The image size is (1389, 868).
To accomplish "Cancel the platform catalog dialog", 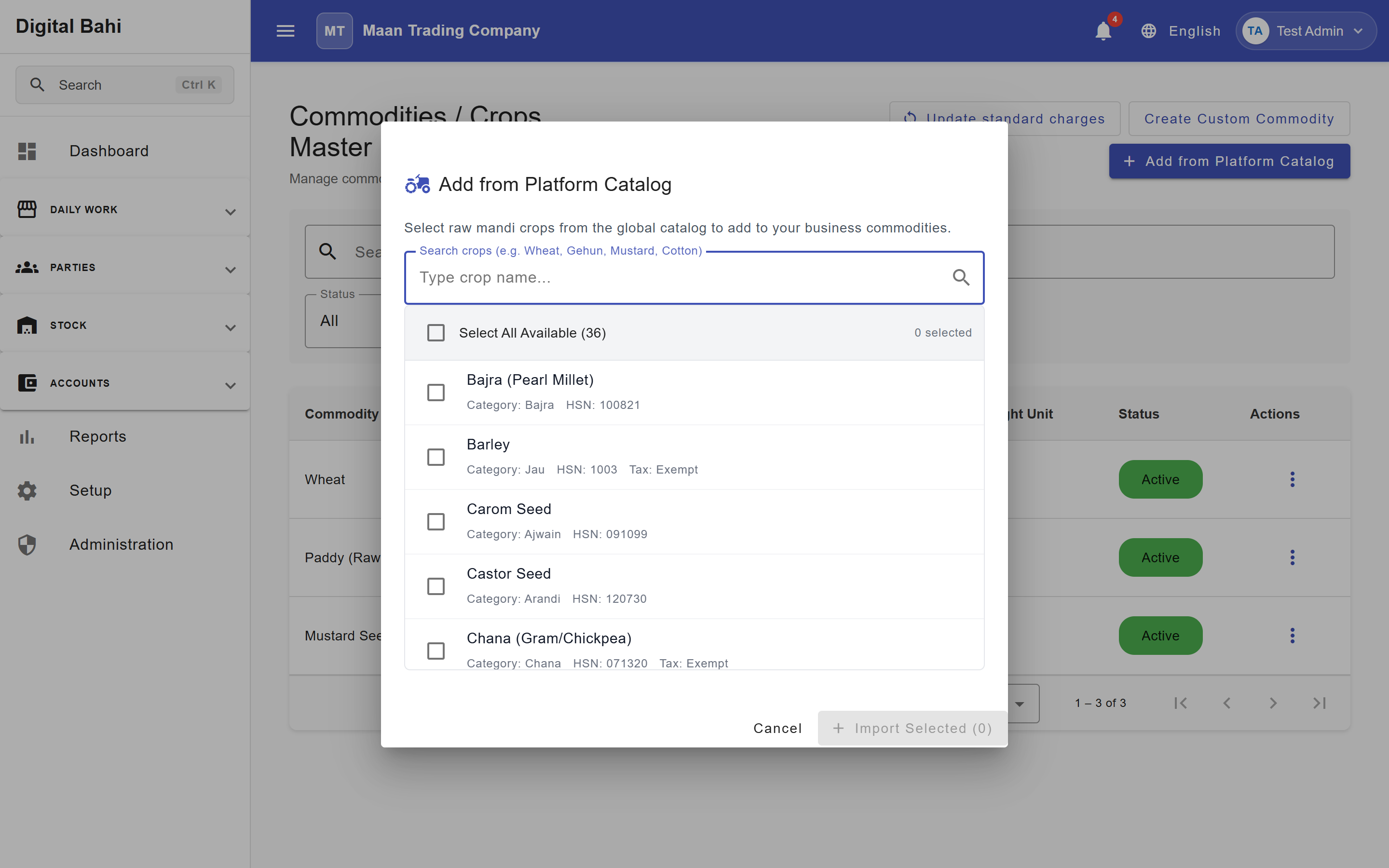I will click(x=777, y=728).
